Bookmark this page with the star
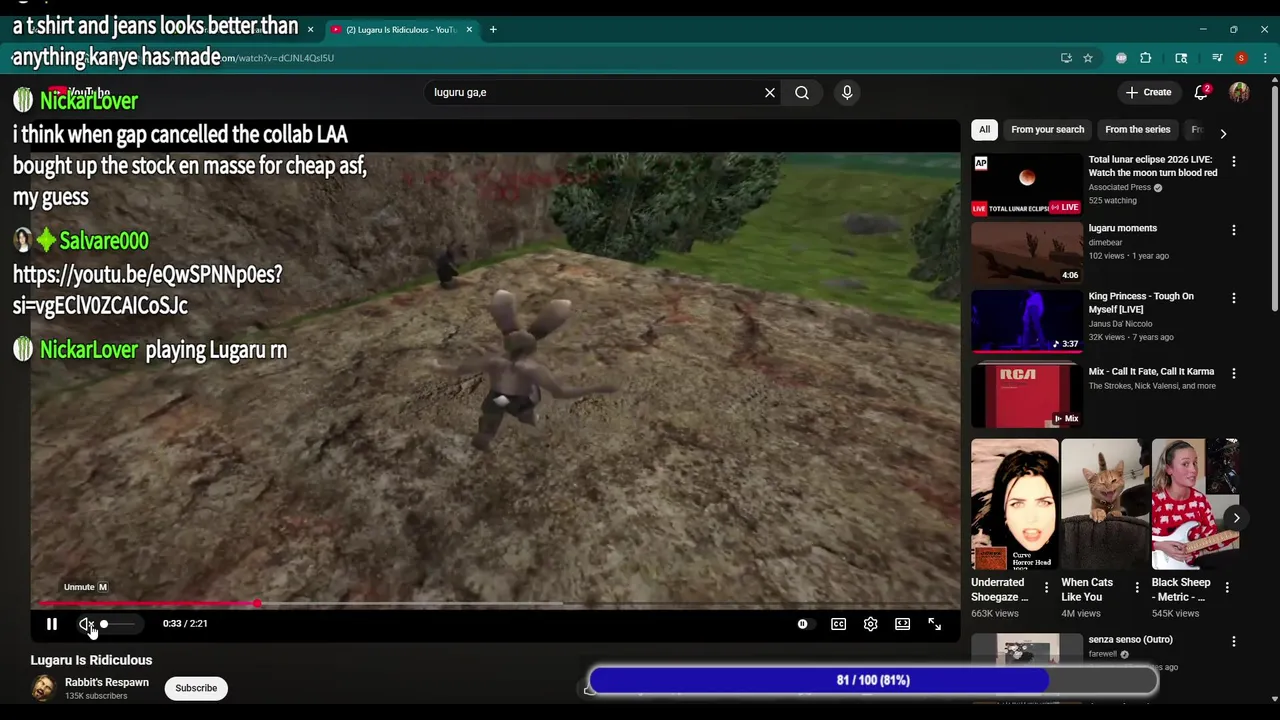The height and width of the screenshot is (720, 1280). tap(1088, 58)
